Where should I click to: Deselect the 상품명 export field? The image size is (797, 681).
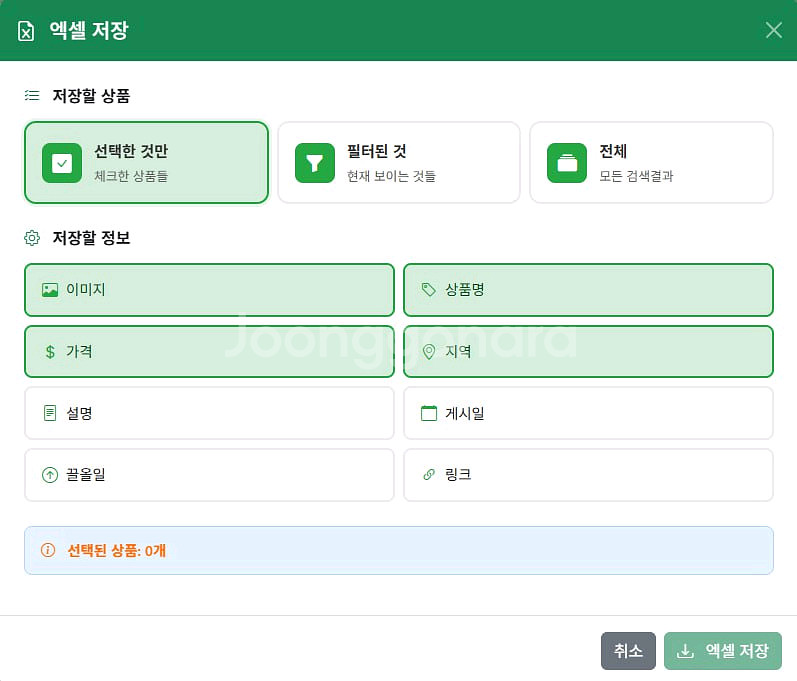tap(588, 290)
